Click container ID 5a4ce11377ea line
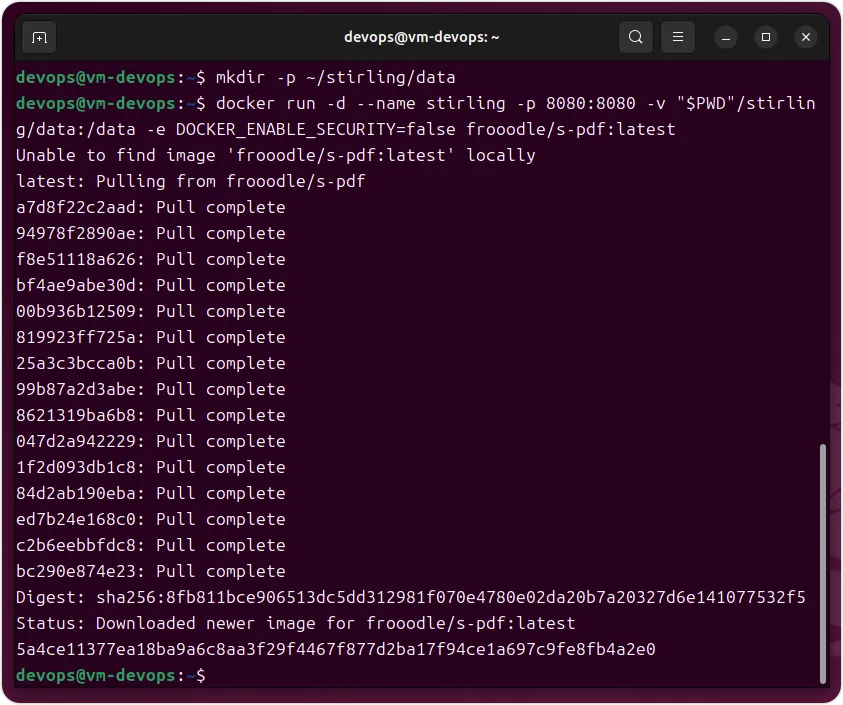843x705 pixels. tap(336, 649)
